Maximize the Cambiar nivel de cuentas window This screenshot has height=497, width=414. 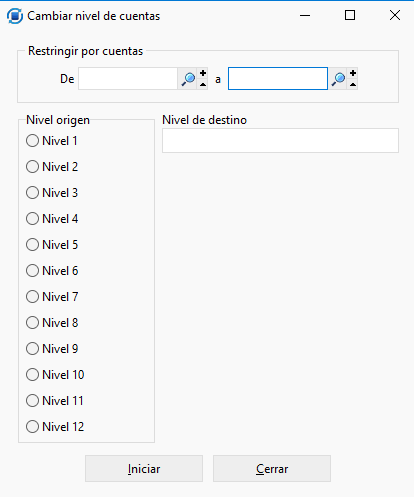pyautogui.click(x=350, y=15)
